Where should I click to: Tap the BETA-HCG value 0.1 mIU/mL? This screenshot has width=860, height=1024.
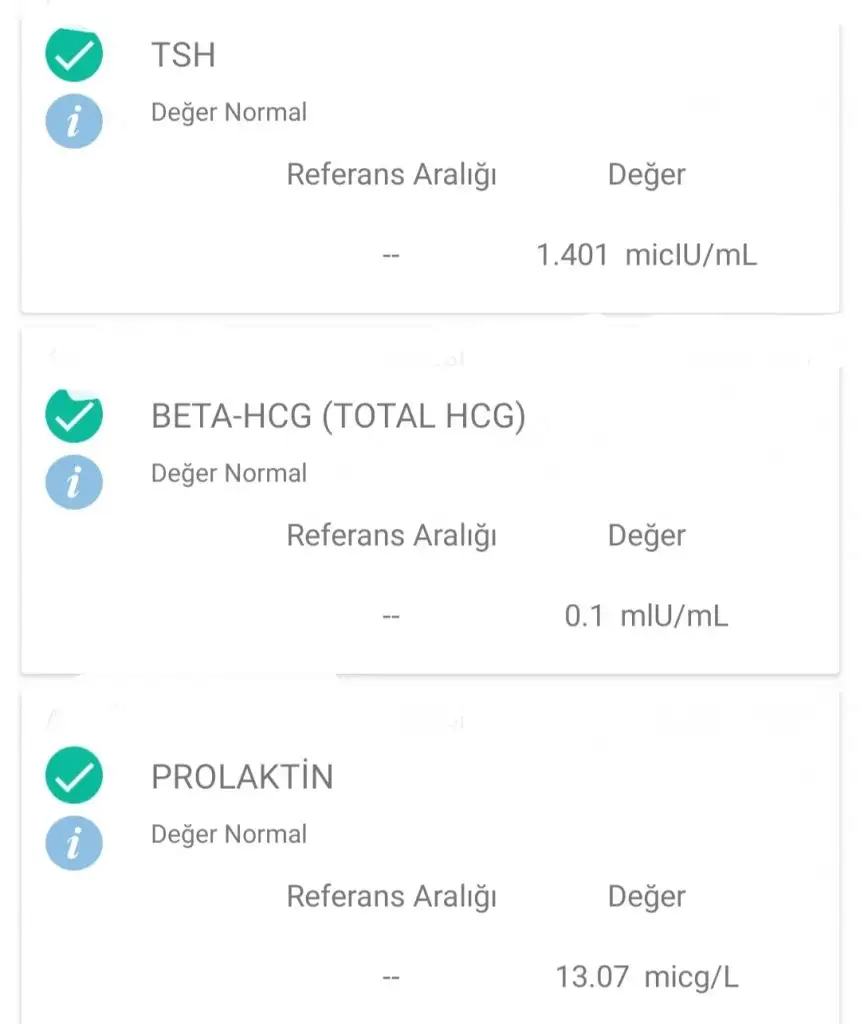646,616
